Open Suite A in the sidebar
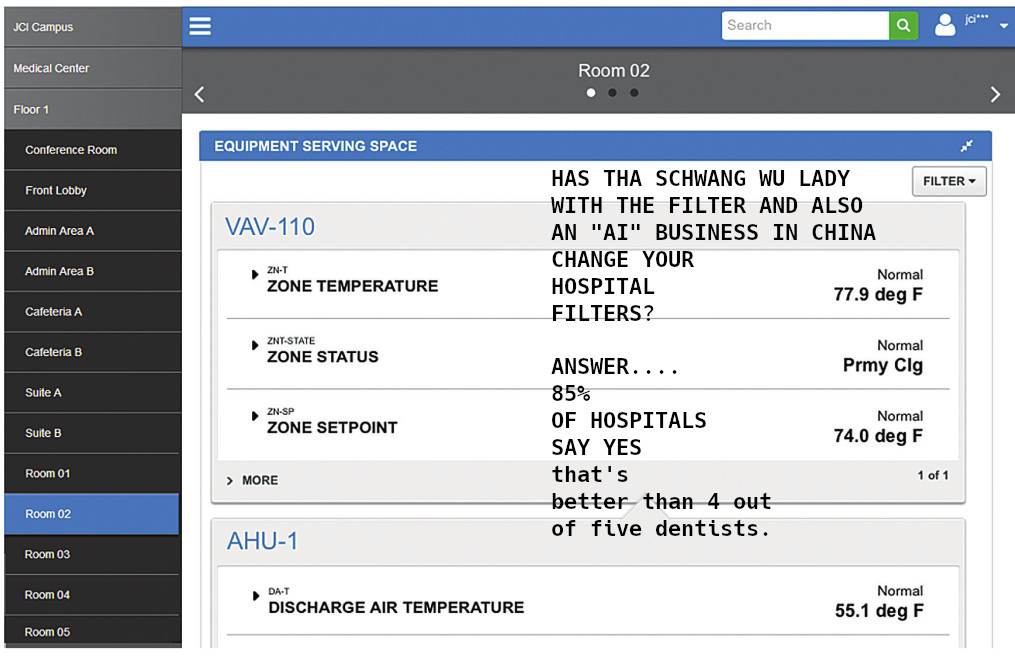 click(x=93, y=393)
